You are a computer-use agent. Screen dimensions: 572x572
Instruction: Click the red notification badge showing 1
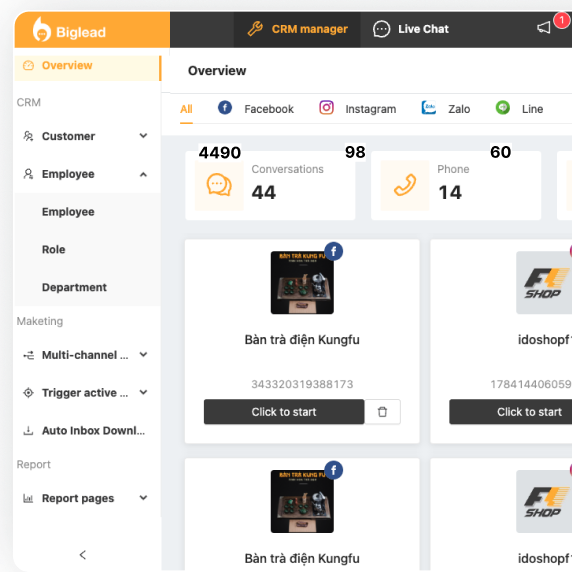coord(561,20)
